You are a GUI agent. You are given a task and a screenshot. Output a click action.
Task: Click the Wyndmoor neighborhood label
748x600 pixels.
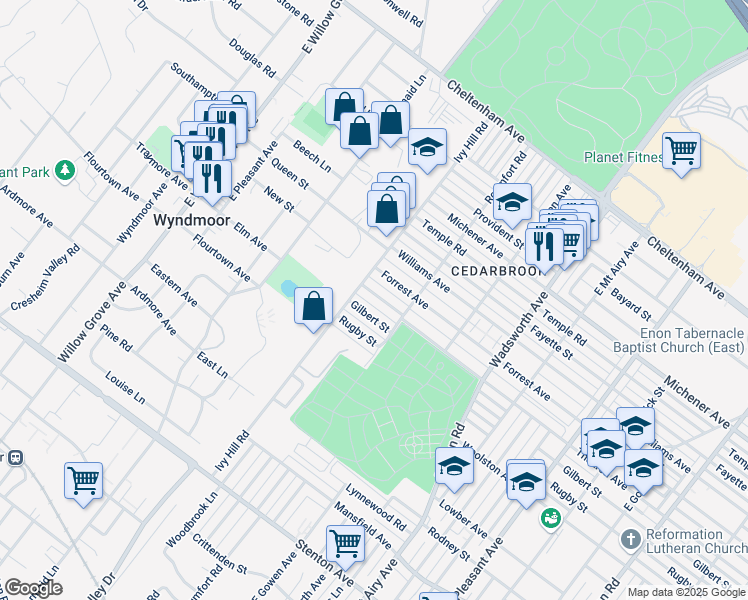(192, 220)
